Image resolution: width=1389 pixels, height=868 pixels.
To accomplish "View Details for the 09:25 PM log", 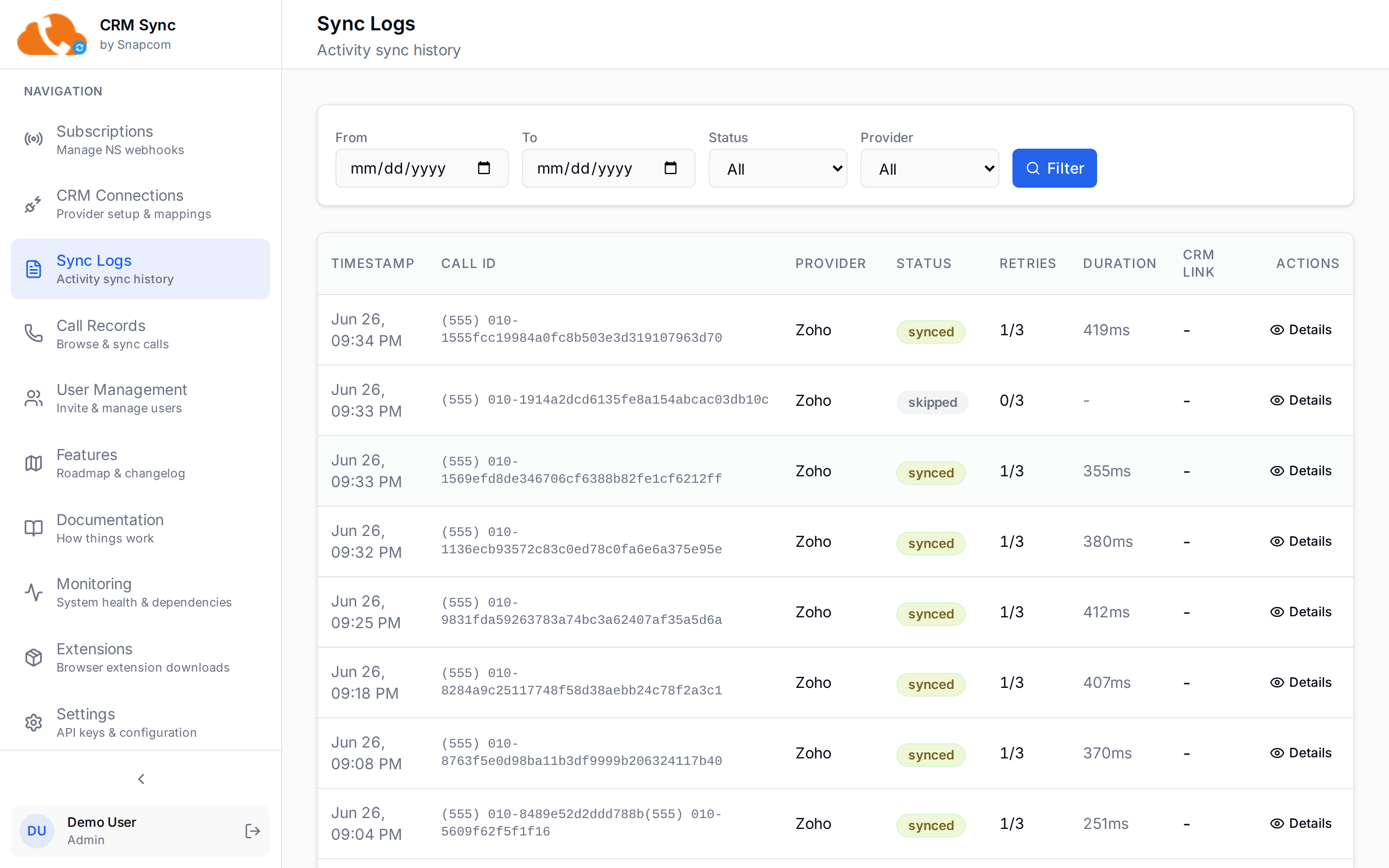I will pos(1301,612).
